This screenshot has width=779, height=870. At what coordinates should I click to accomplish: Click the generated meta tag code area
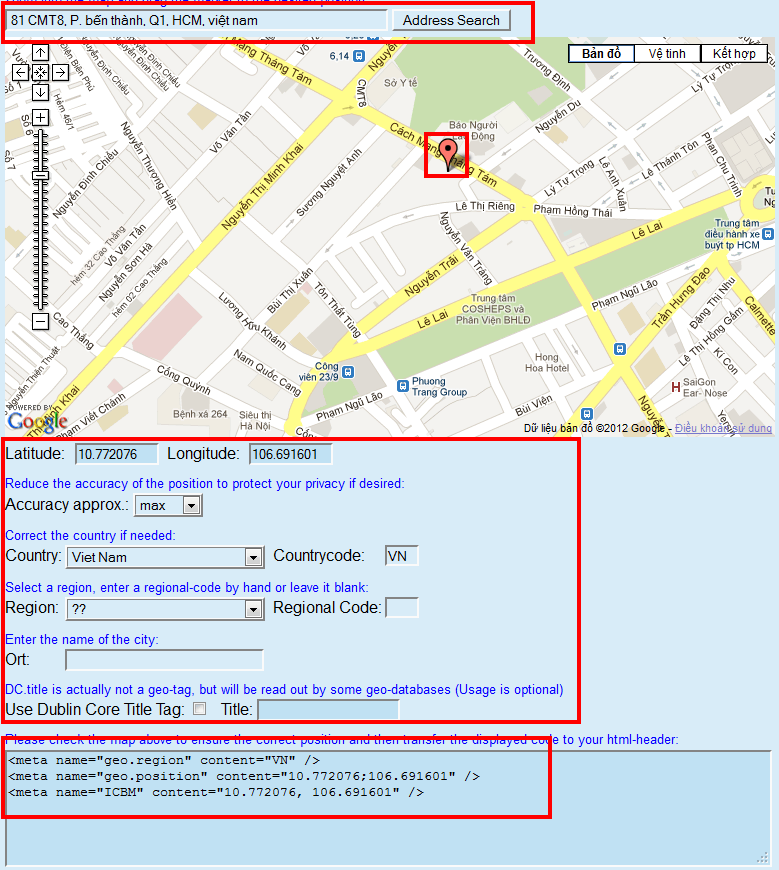pos(388,807)
